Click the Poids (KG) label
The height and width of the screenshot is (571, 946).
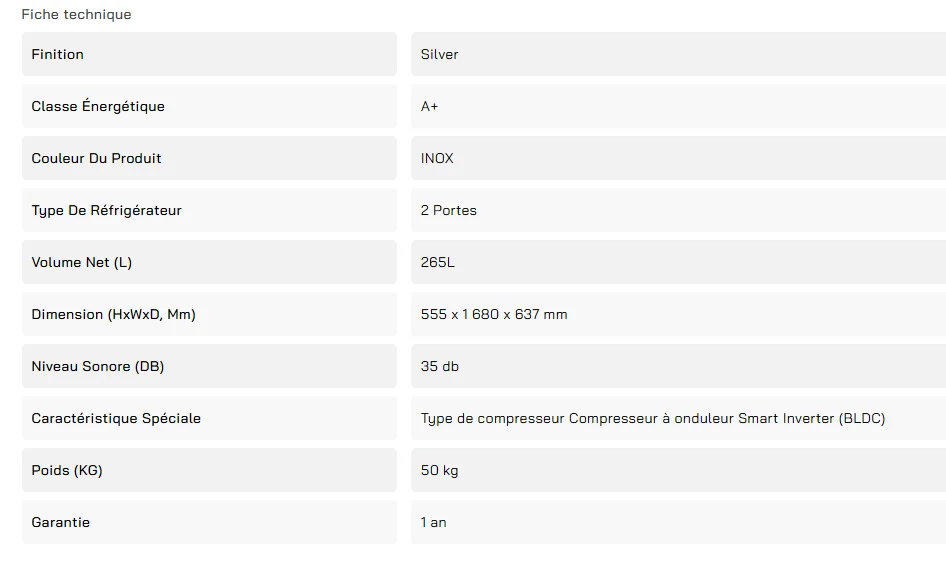[x=67, y=470]
